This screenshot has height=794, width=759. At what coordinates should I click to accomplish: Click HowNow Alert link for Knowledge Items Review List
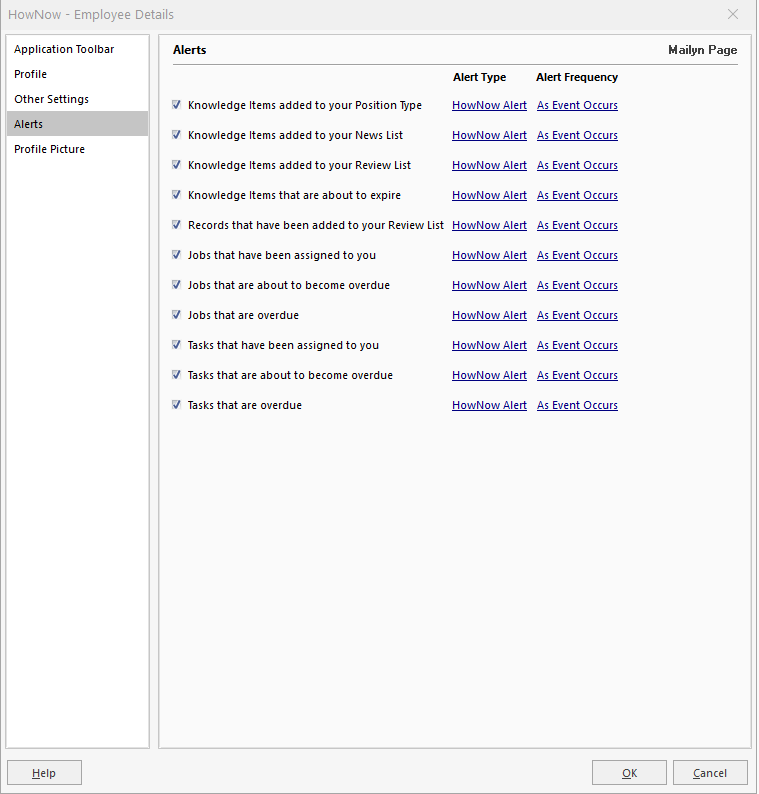(489, 165)
